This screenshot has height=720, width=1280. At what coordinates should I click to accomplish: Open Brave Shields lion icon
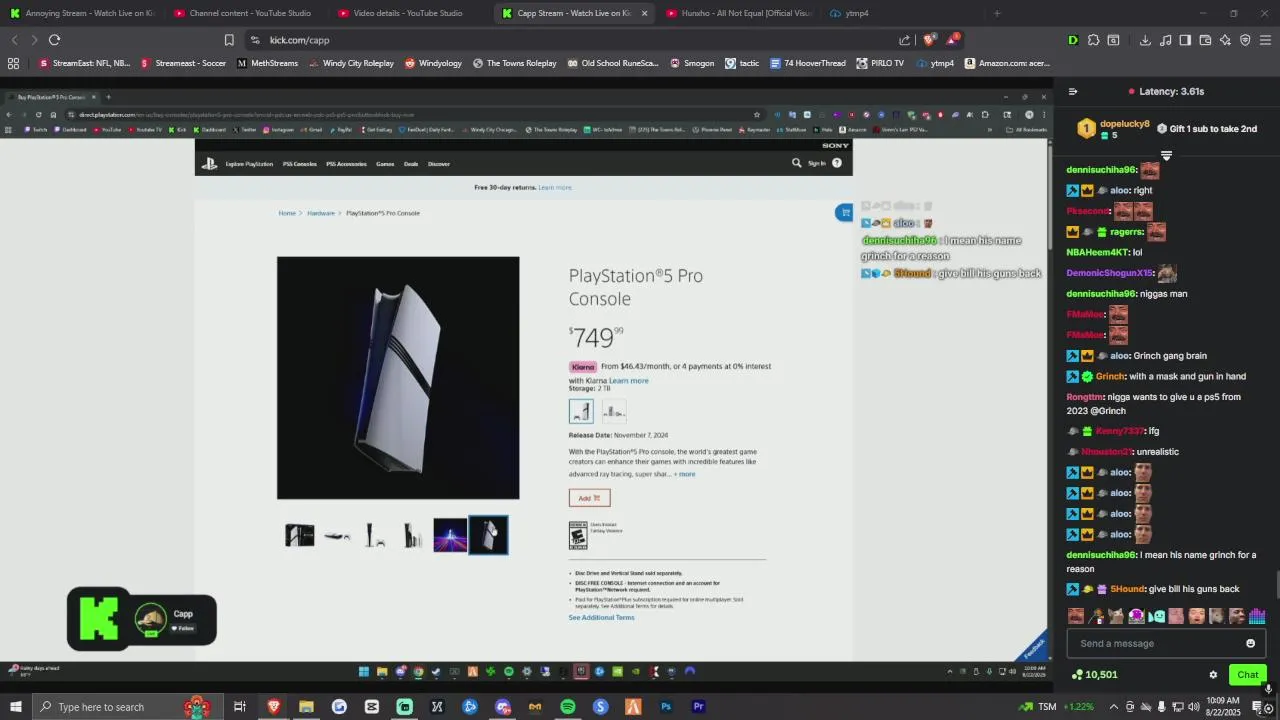click(929, 40)
